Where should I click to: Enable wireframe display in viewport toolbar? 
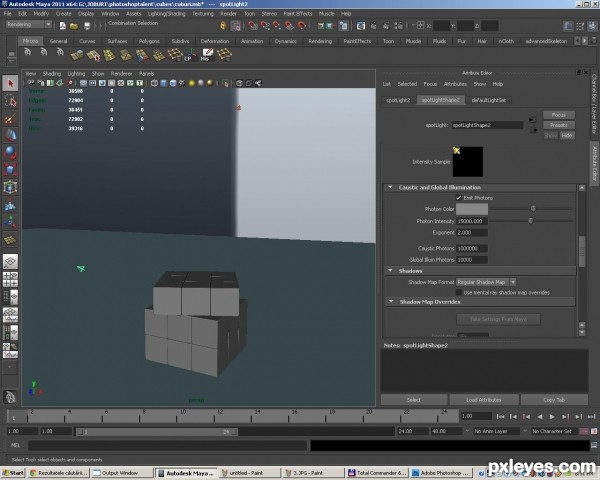tap(154, 83)
